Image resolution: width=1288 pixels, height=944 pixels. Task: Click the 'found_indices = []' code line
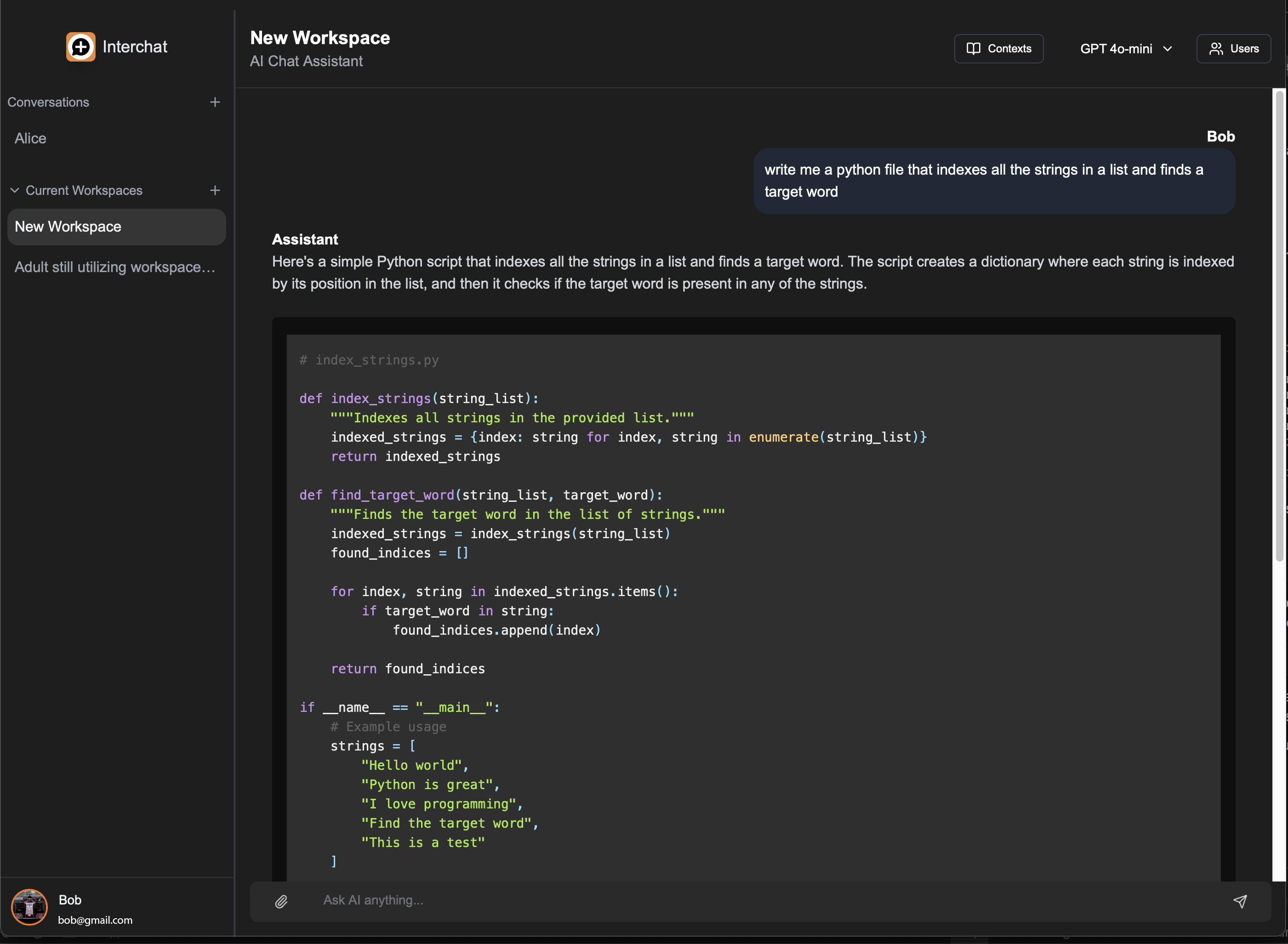point(399,552)
